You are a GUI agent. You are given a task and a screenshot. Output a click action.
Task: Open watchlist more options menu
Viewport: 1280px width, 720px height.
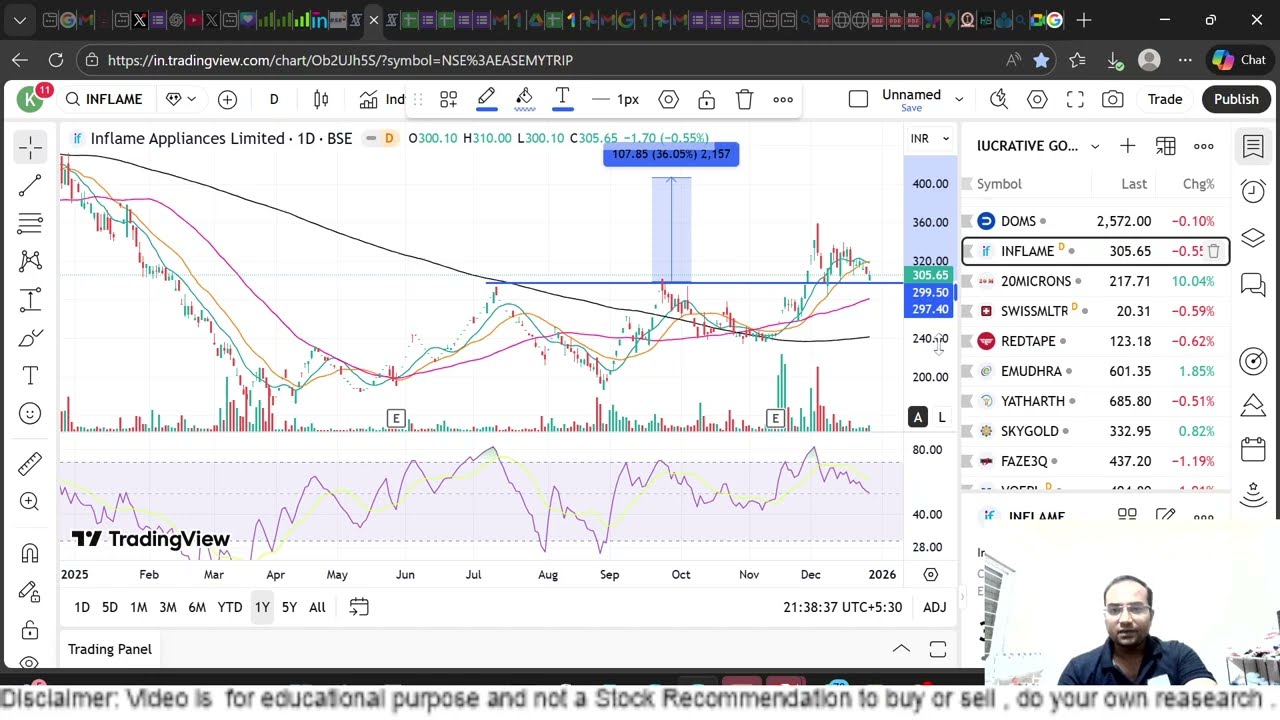pyautogui.click(x=1204, y=146)
